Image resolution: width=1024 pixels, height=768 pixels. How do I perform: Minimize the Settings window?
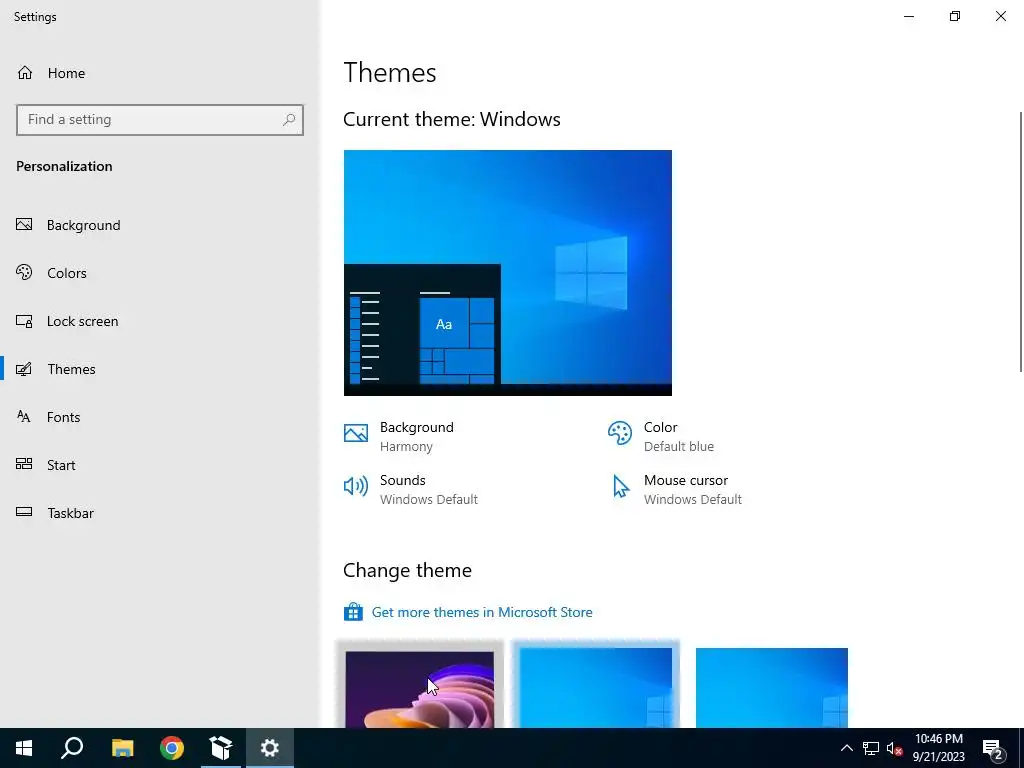click(909, 16)
